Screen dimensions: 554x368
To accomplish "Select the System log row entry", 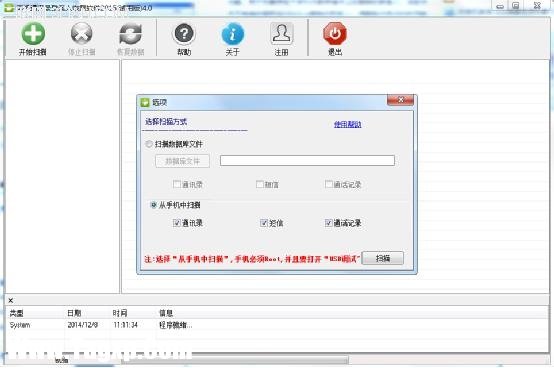I will (x=20, y=325).
